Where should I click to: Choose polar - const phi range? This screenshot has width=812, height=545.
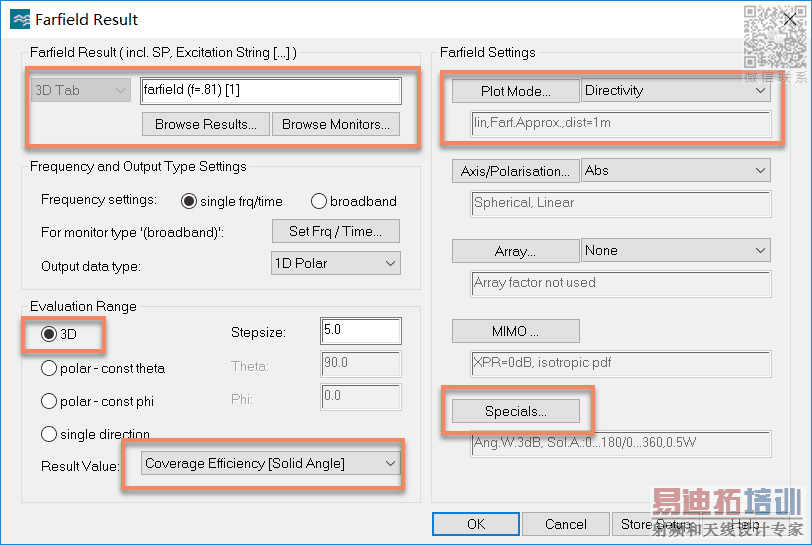[97, 401]
